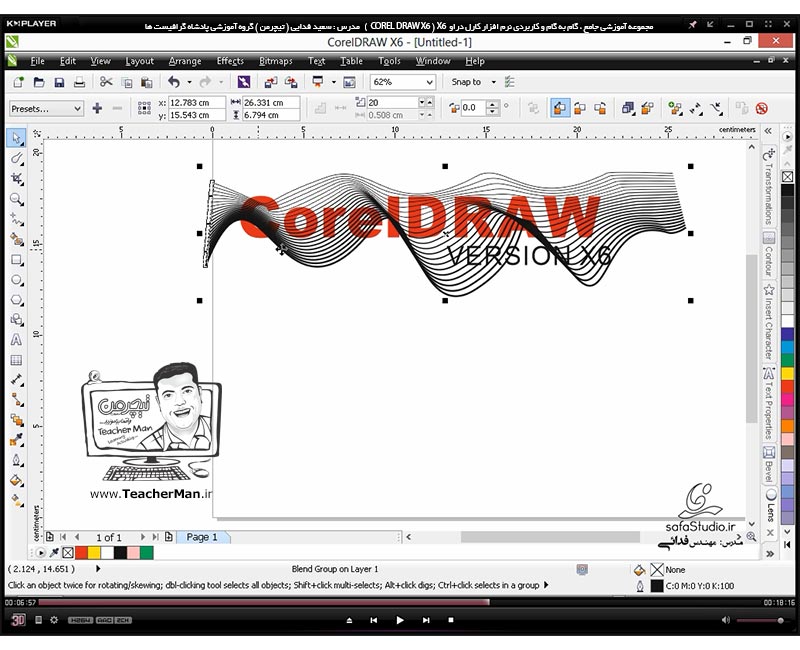Image resolution: width=800 pixels, height=650 pixels.
Task: Select the Blend interactive tool
Action: (x=16, y=420)
